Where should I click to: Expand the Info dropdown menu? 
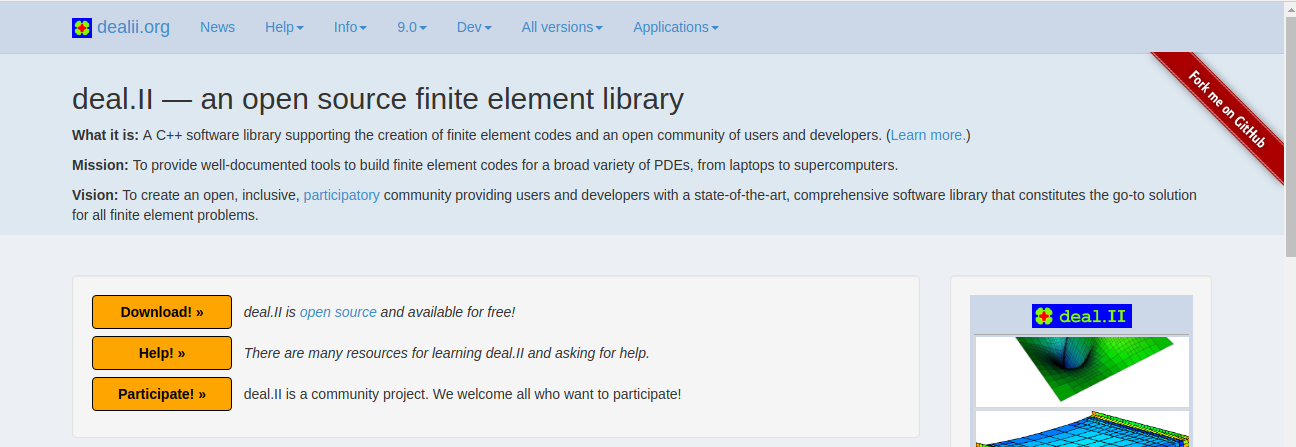pos(350,27)
